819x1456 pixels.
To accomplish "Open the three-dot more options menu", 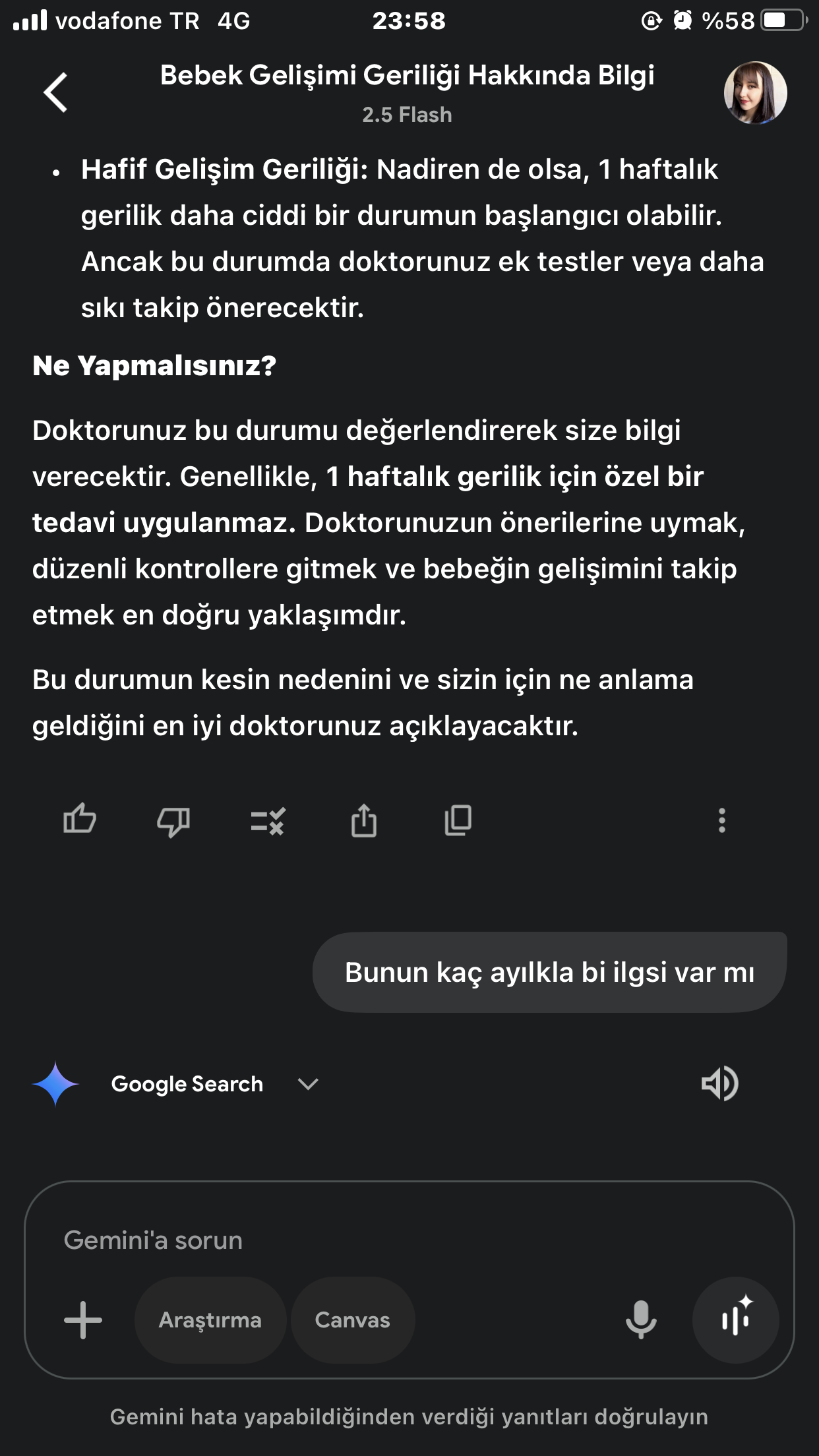I will (722, 821).
